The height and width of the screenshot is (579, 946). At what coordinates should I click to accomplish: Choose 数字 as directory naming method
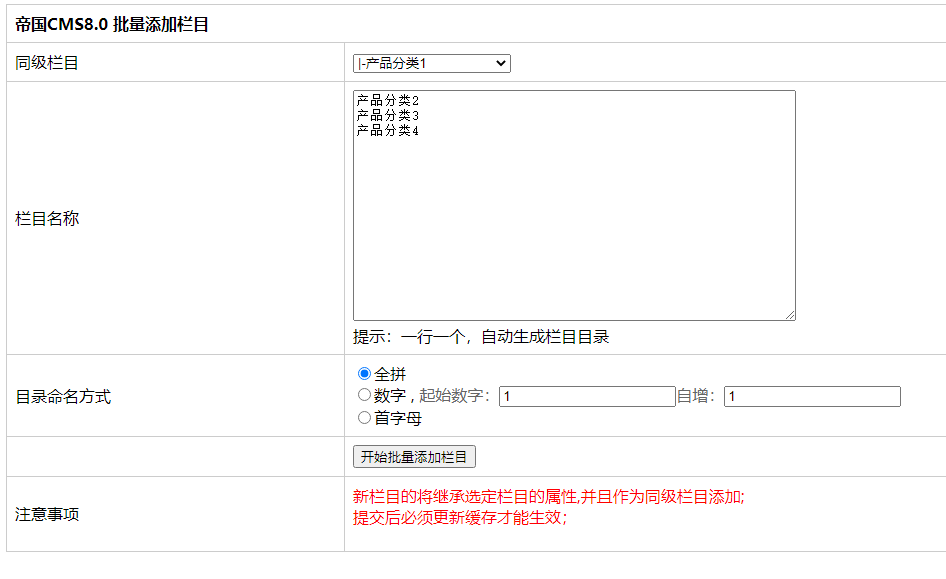[364, 395]
